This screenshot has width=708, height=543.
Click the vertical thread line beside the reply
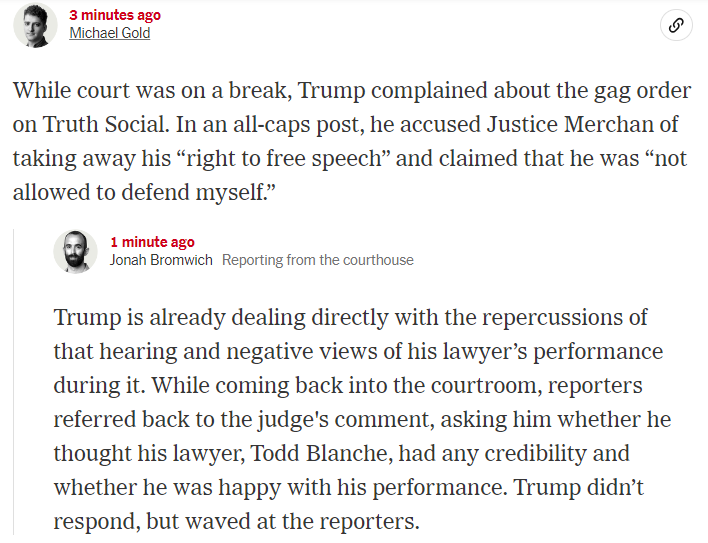pos(14,382)
